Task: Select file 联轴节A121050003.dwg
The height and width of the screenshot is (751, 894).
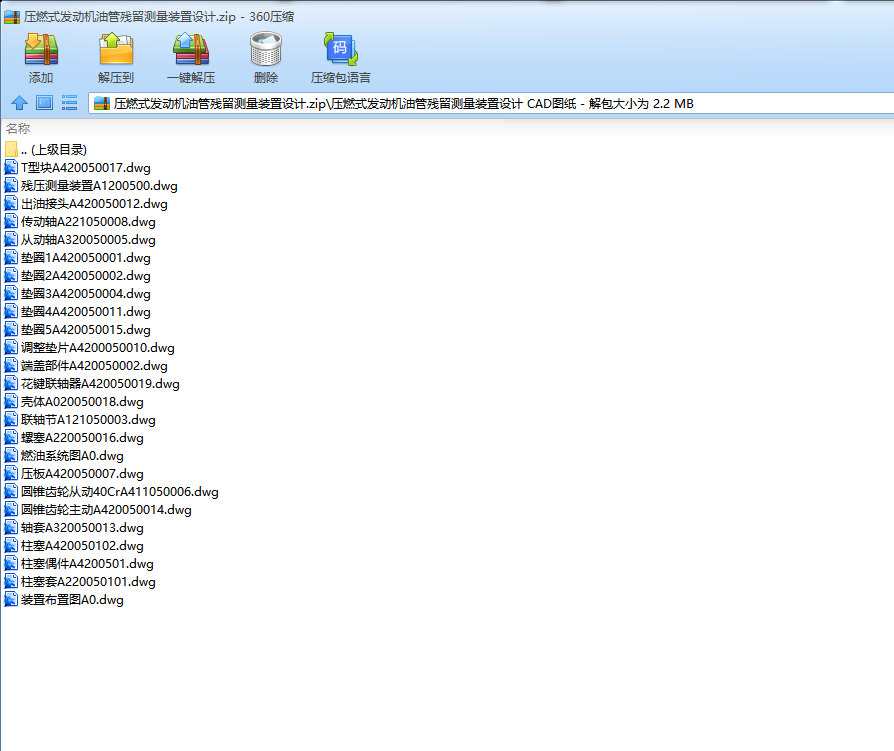Action: (80, 420)
